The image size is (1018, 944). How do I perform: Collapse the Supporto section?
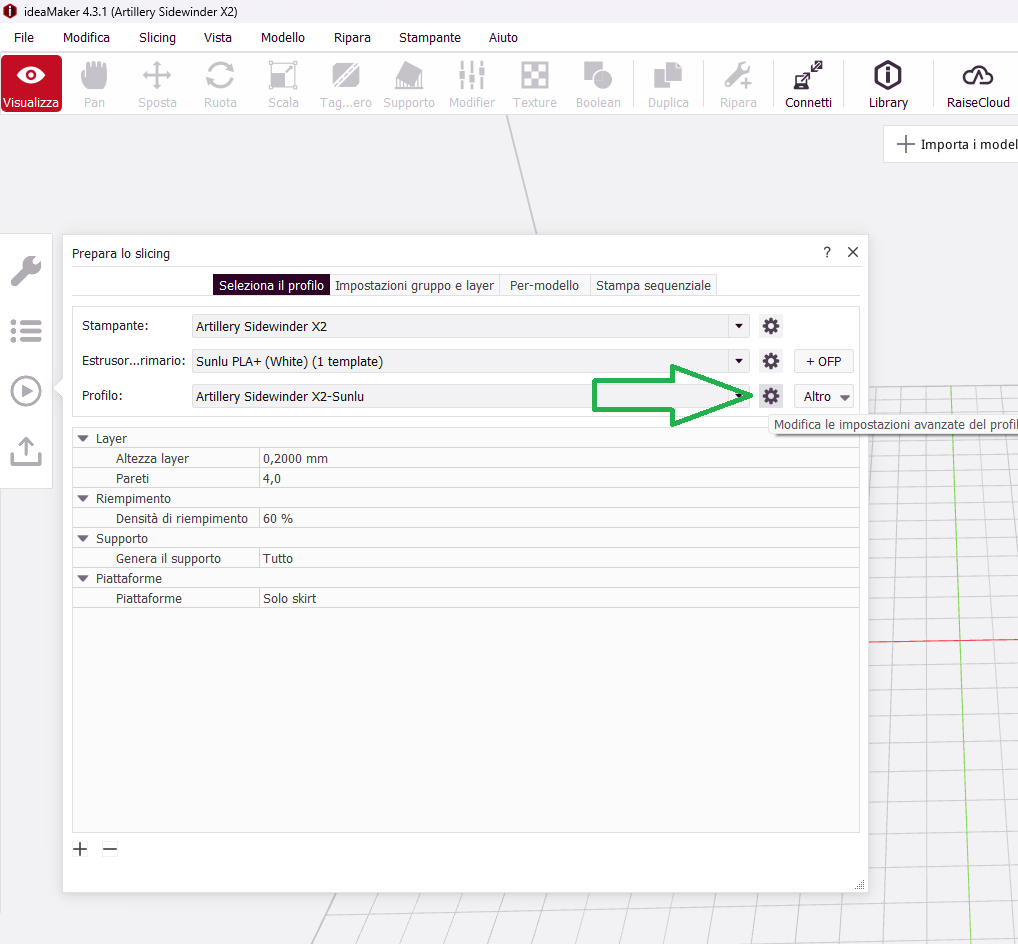click(x=83, y=538)
